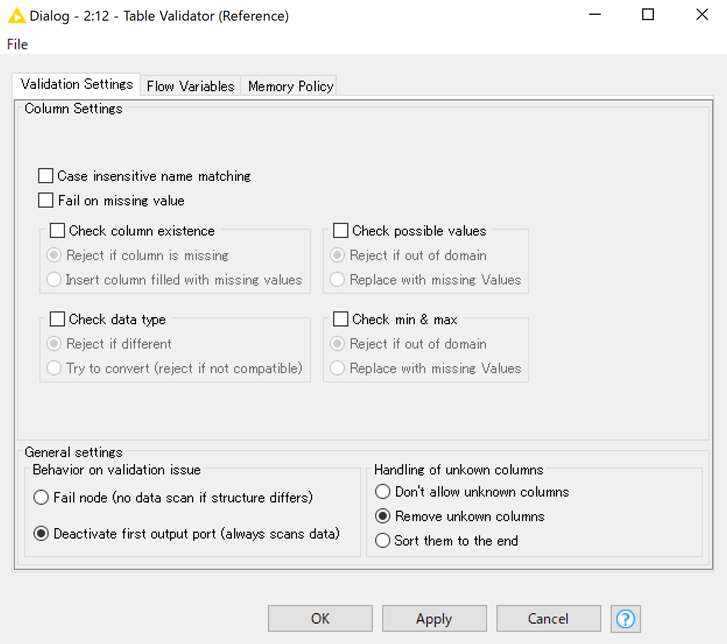Select the Validation Settings tab
Screen dimensions: 727x644
click(77, 84)
